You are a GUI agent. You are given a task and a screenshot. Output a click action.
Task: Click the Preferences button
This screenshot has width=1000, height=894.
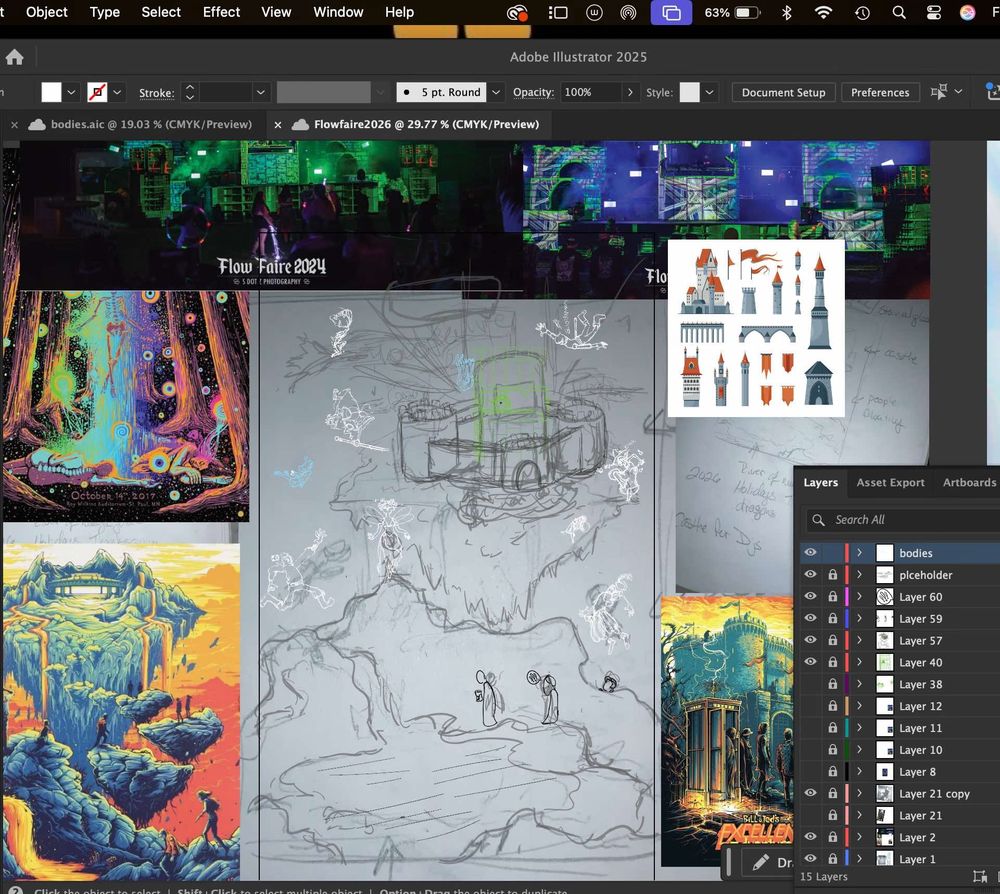click(879, 92)
